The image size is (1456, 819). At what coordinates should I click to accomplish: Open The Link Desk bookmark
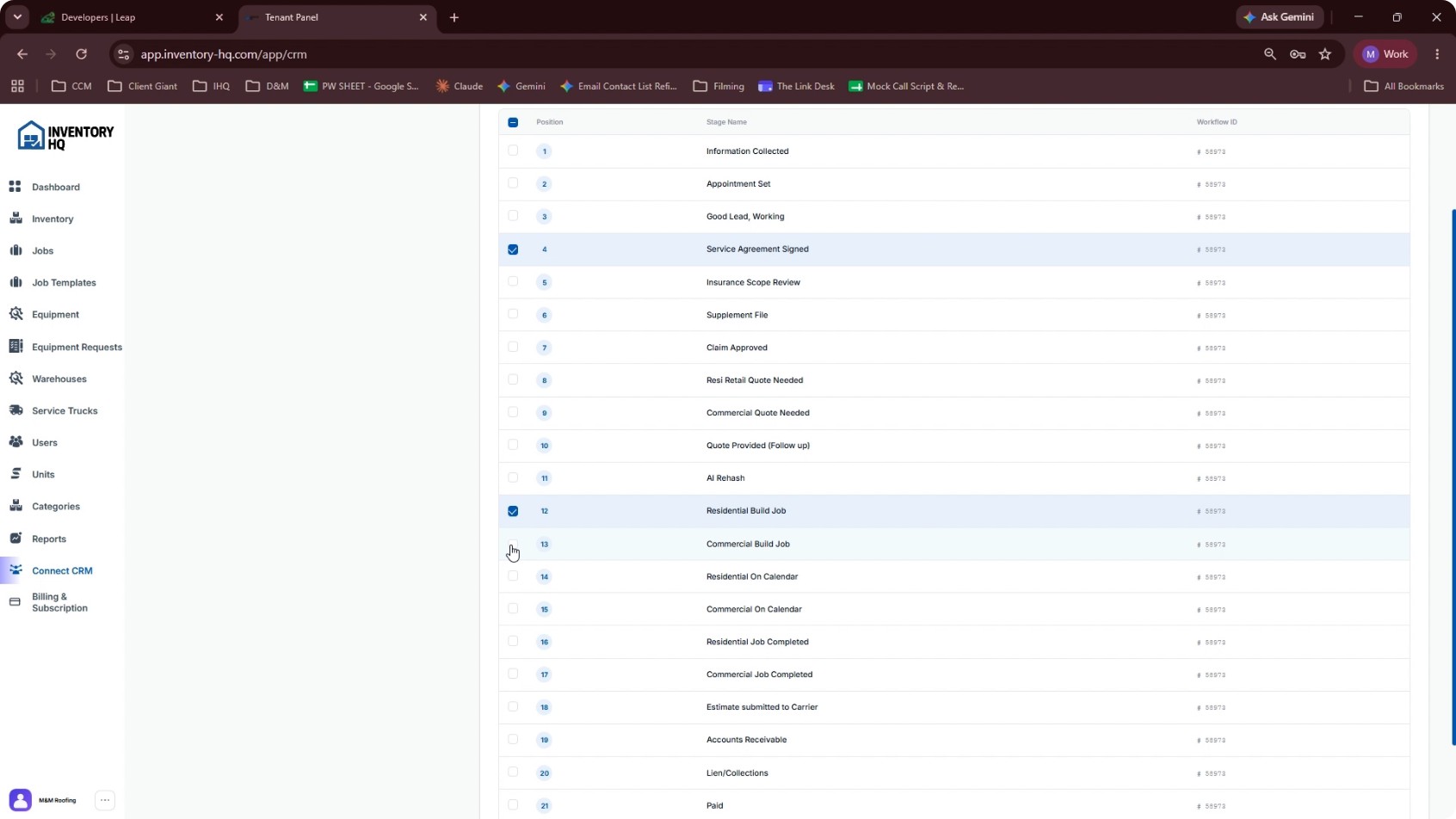pyautogui.click(x=796, y=86)
